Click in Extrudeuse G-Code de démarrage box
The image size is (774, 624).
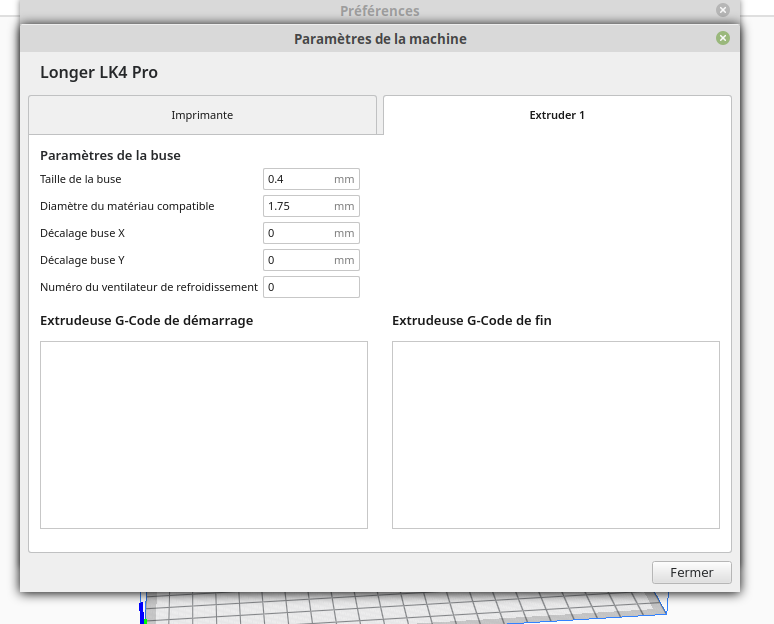point(204,435)
